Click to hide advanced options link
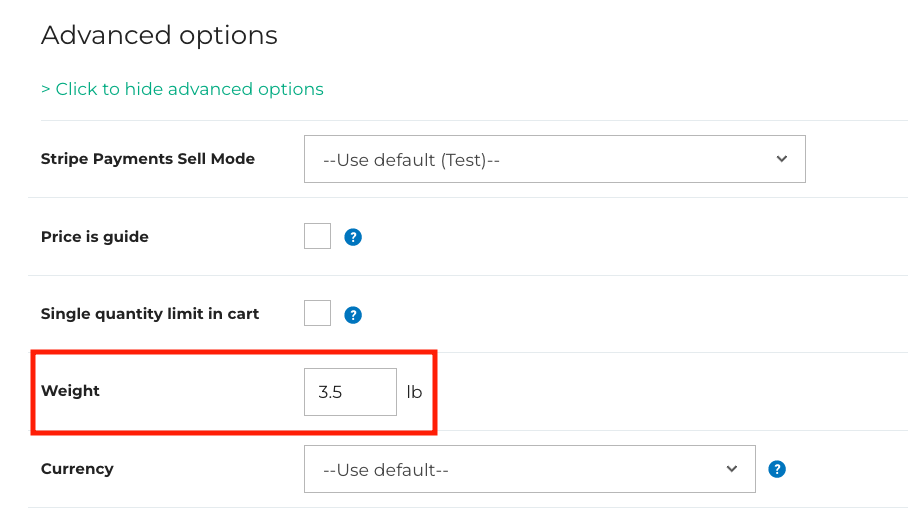908x517 pixels. [189, 89]
